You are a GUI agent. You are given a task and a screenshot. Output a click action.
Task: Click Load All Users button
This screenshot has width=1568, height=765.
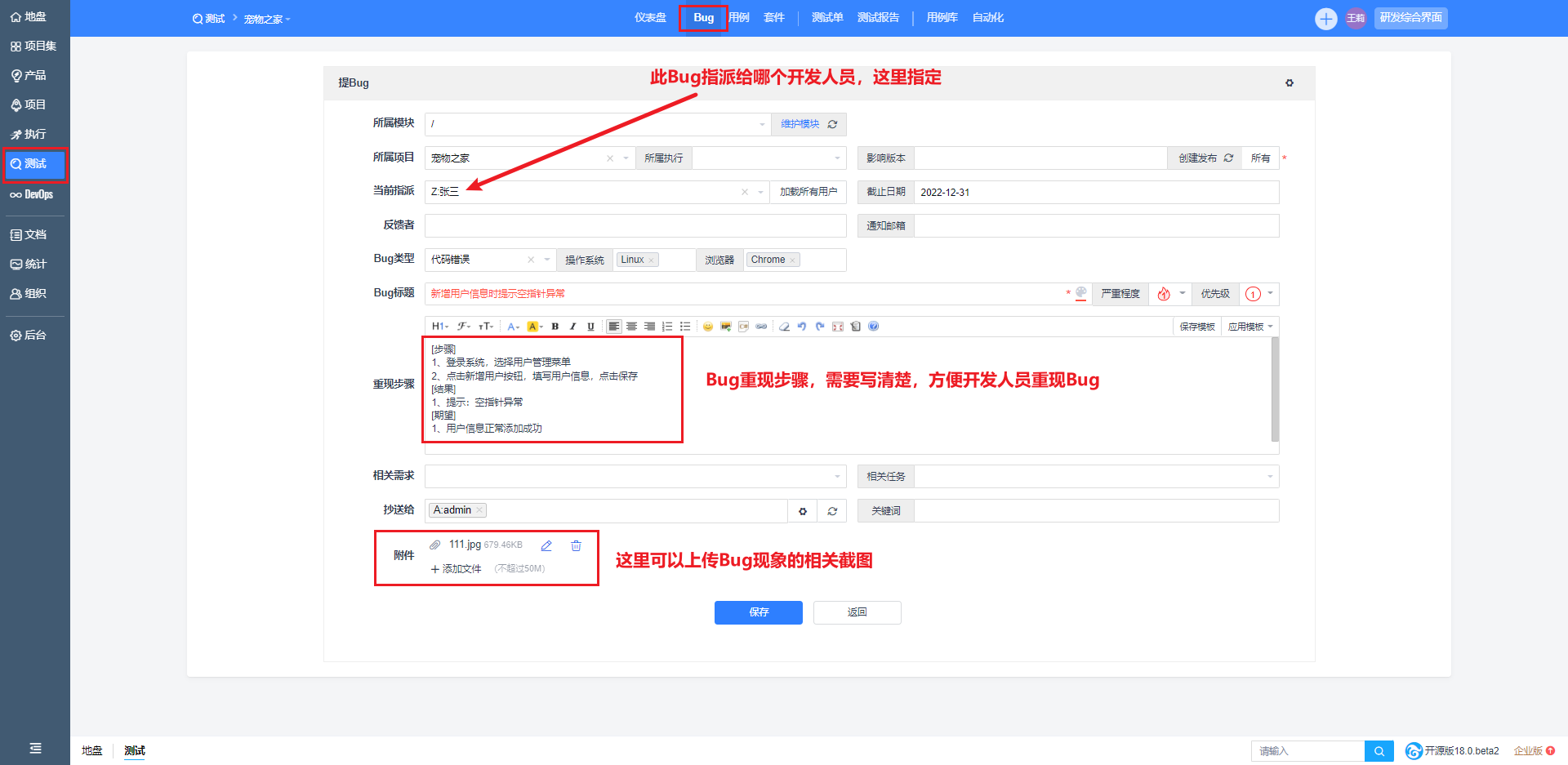coord(808,192)
